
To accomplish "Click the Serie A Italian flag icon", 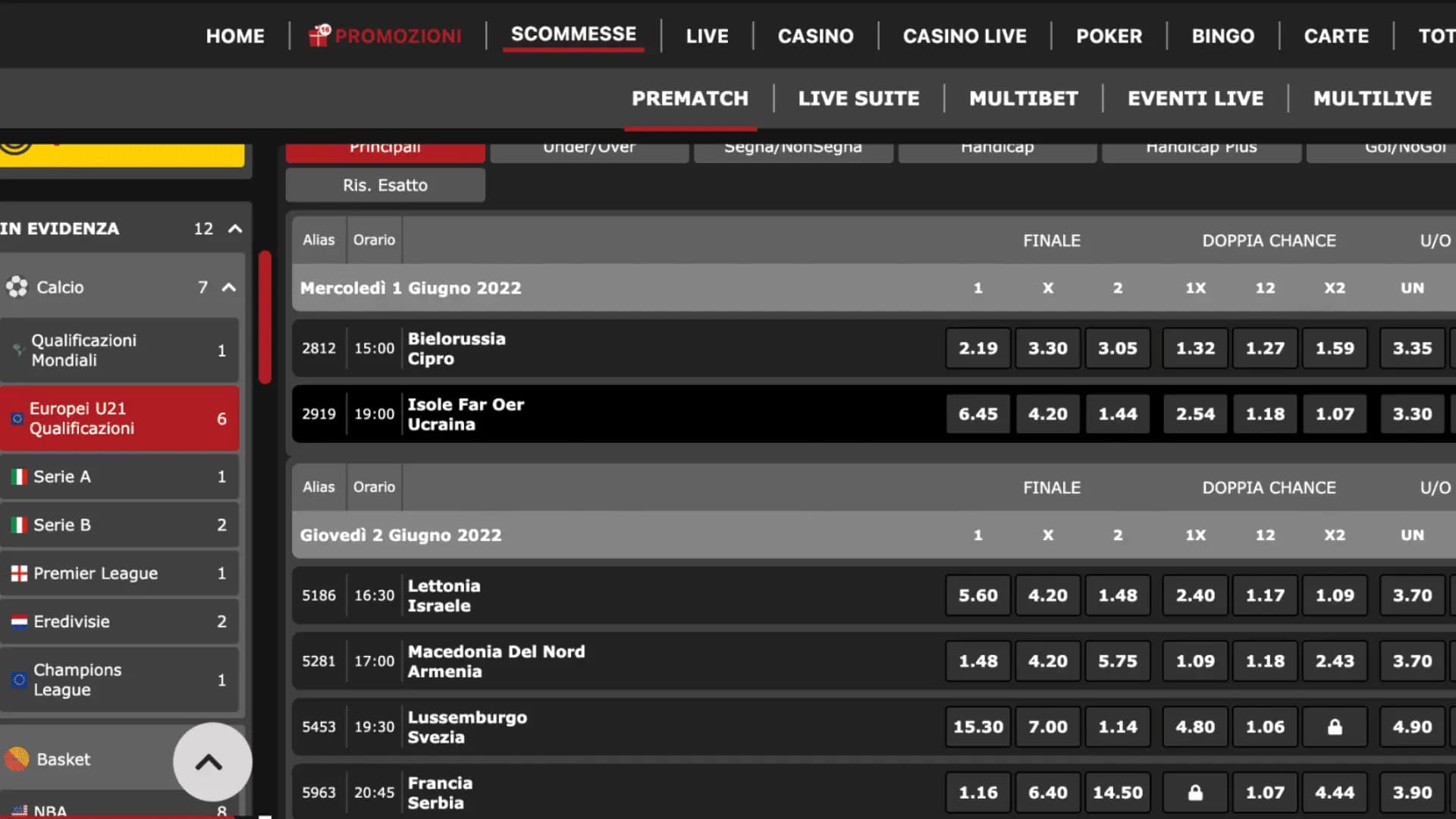I will pos(19,477).
